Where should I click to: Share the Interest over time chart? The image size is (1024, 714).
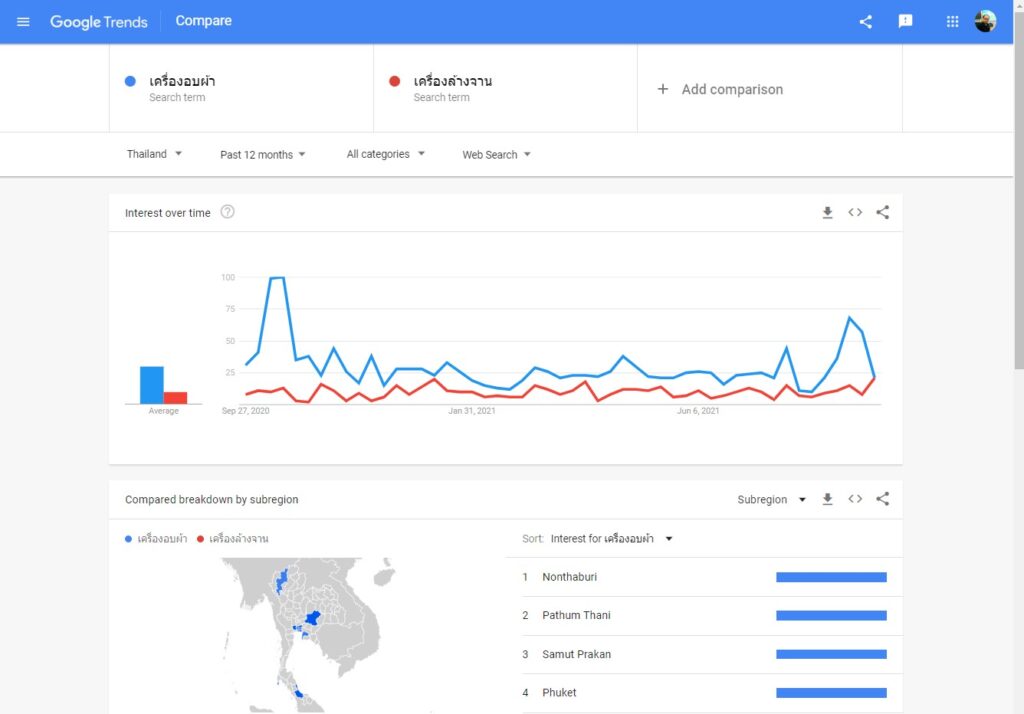point(882,212)
